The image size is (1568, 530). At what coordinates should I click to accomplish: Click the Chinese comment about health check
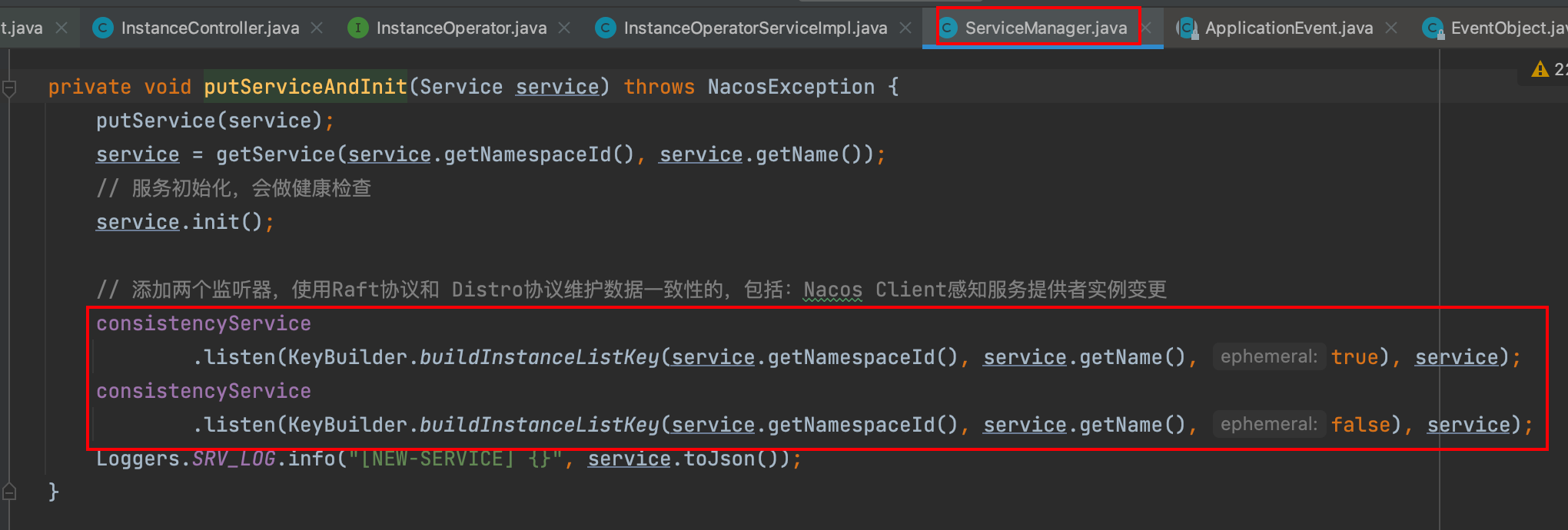(x=234, y=188)
